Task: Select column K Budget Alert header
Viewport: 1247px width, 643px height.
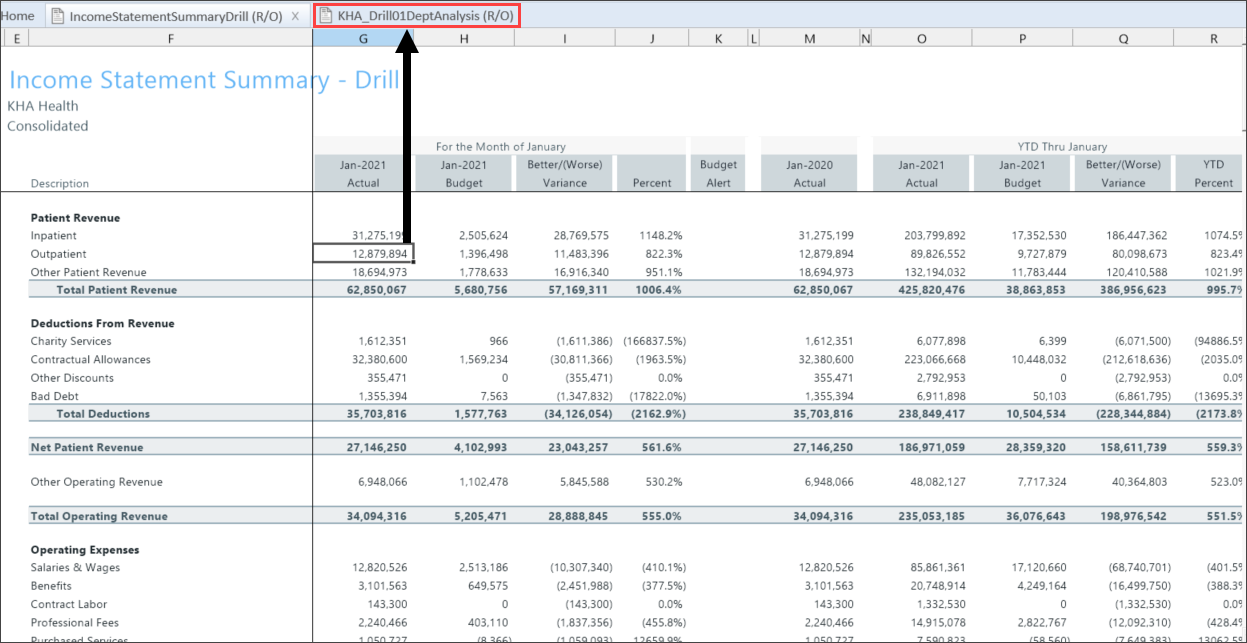Action: [x=718, y=38]
